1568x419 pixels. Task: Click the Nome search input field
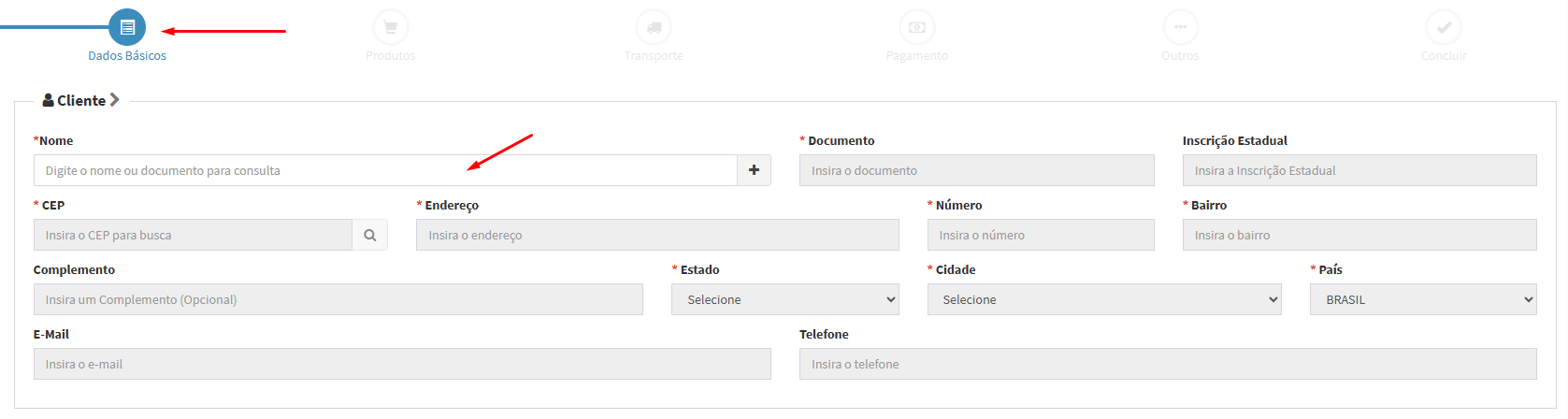(x=385, y=171)
